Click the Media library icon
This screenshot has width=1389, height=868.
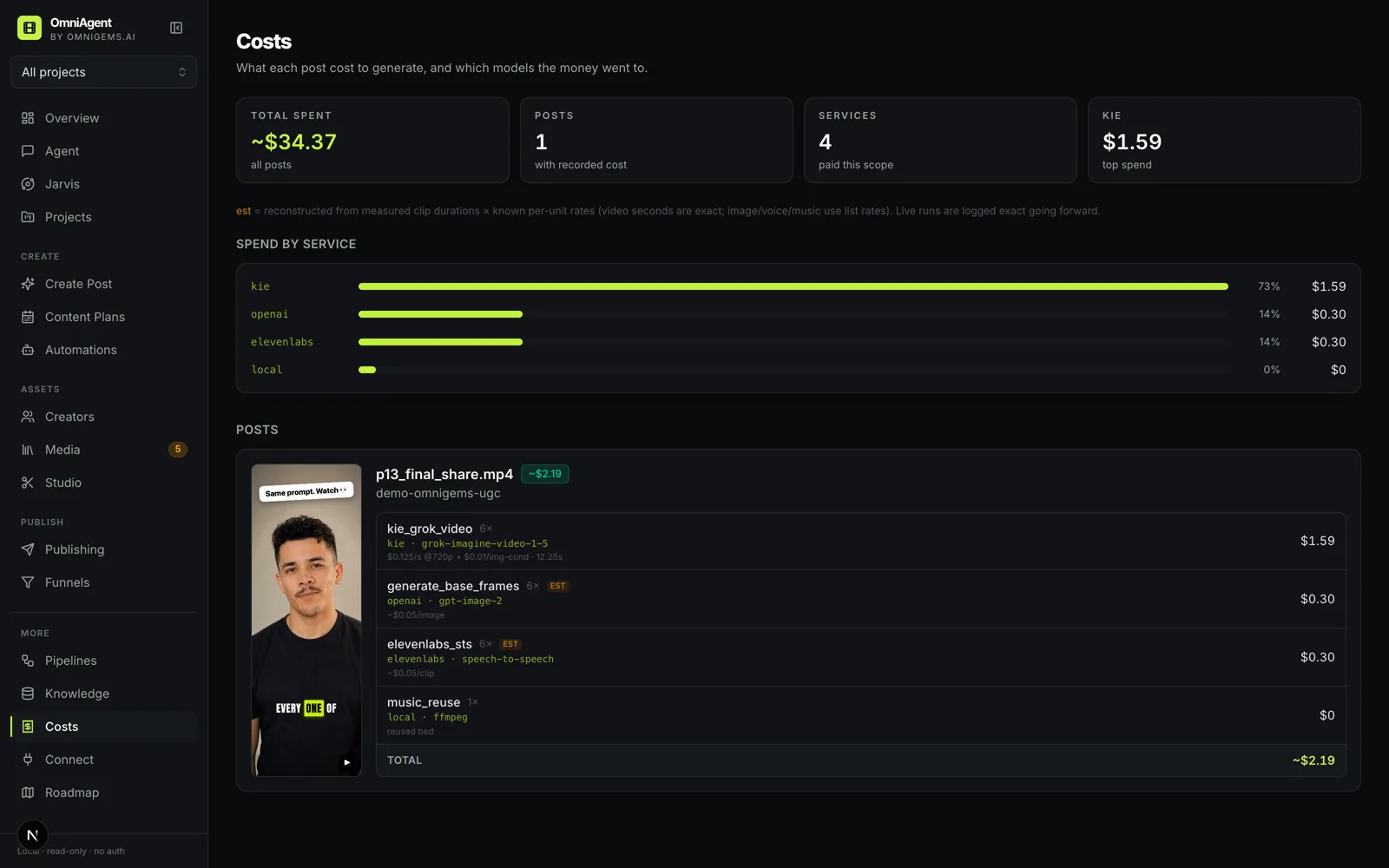click(28, 450)
